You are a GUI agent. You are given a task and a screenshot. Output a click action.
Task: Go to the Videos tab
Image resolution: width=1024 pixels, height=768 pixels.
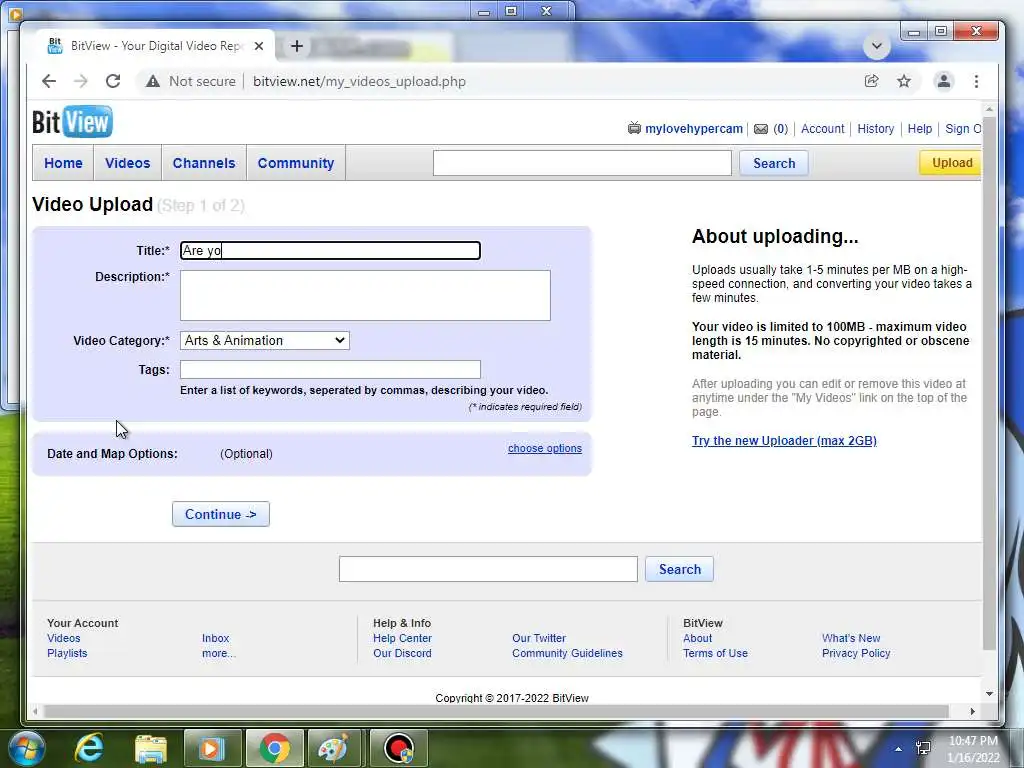pyautogui.click(x=127, y=163)
